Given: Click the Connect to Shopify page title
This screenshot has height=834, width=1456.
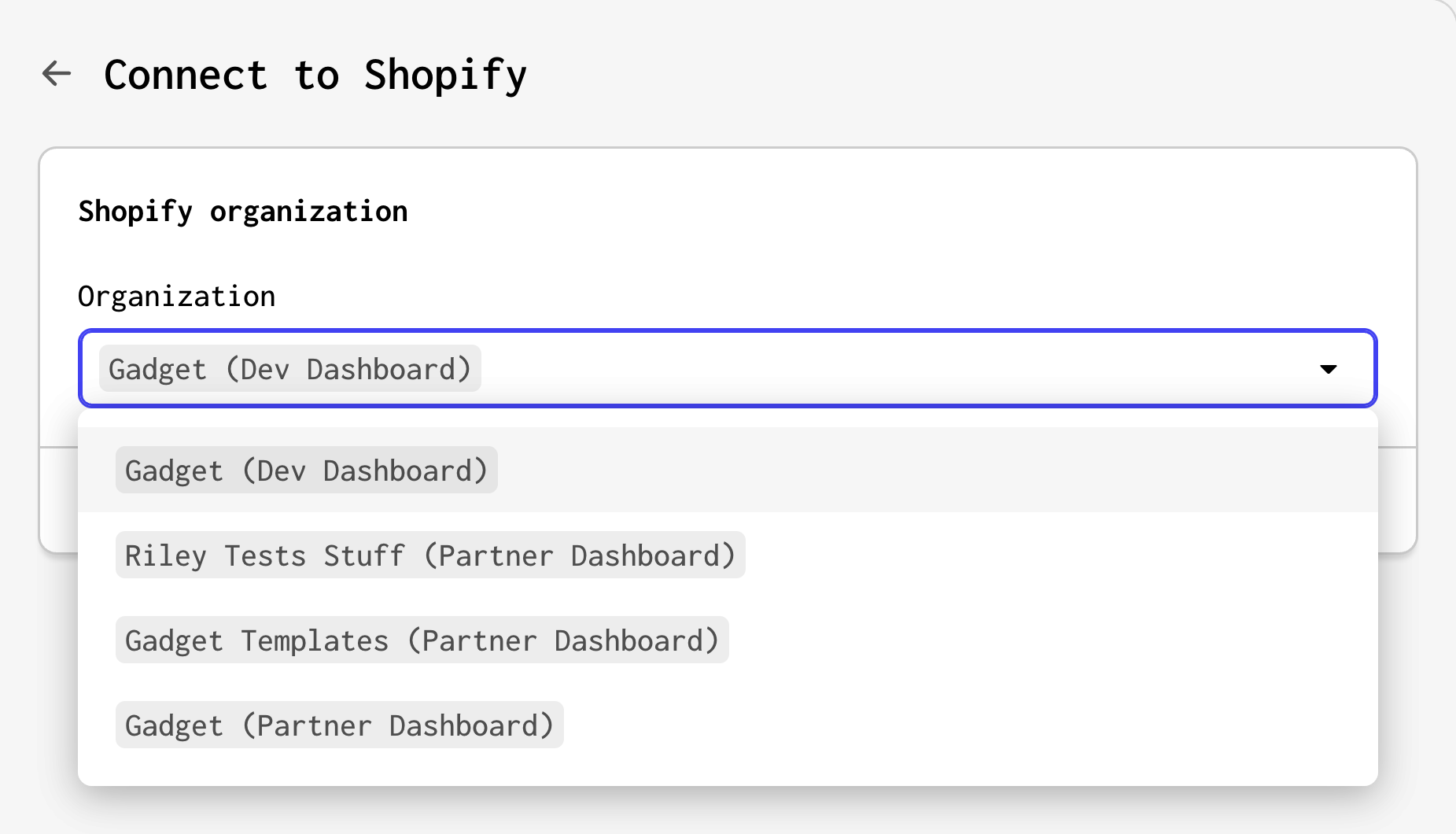Looking at the screenshot, I should click(315, 76).
